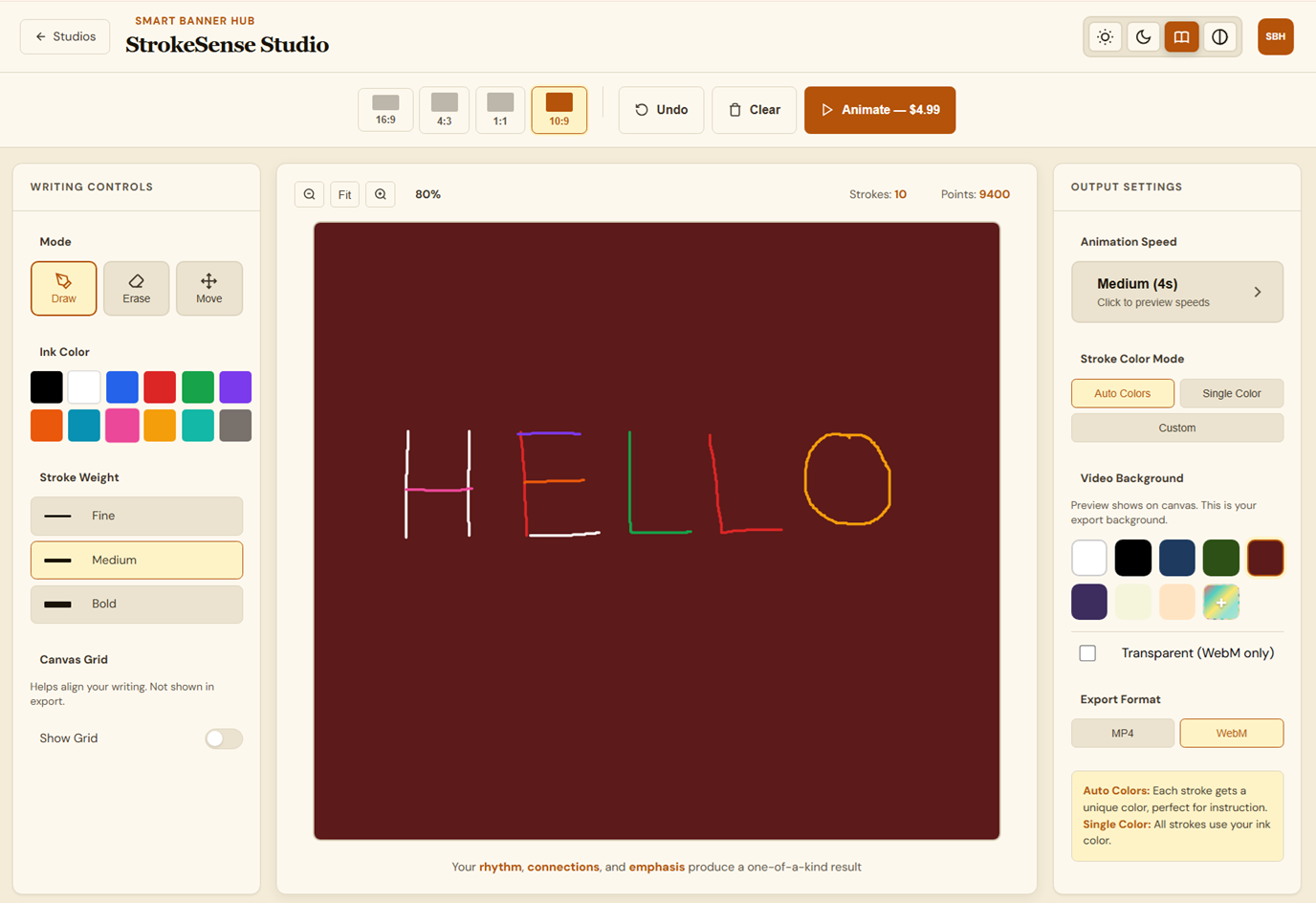
Task: Pick the pink ink color swatch
Action: (x=122, y=426)
